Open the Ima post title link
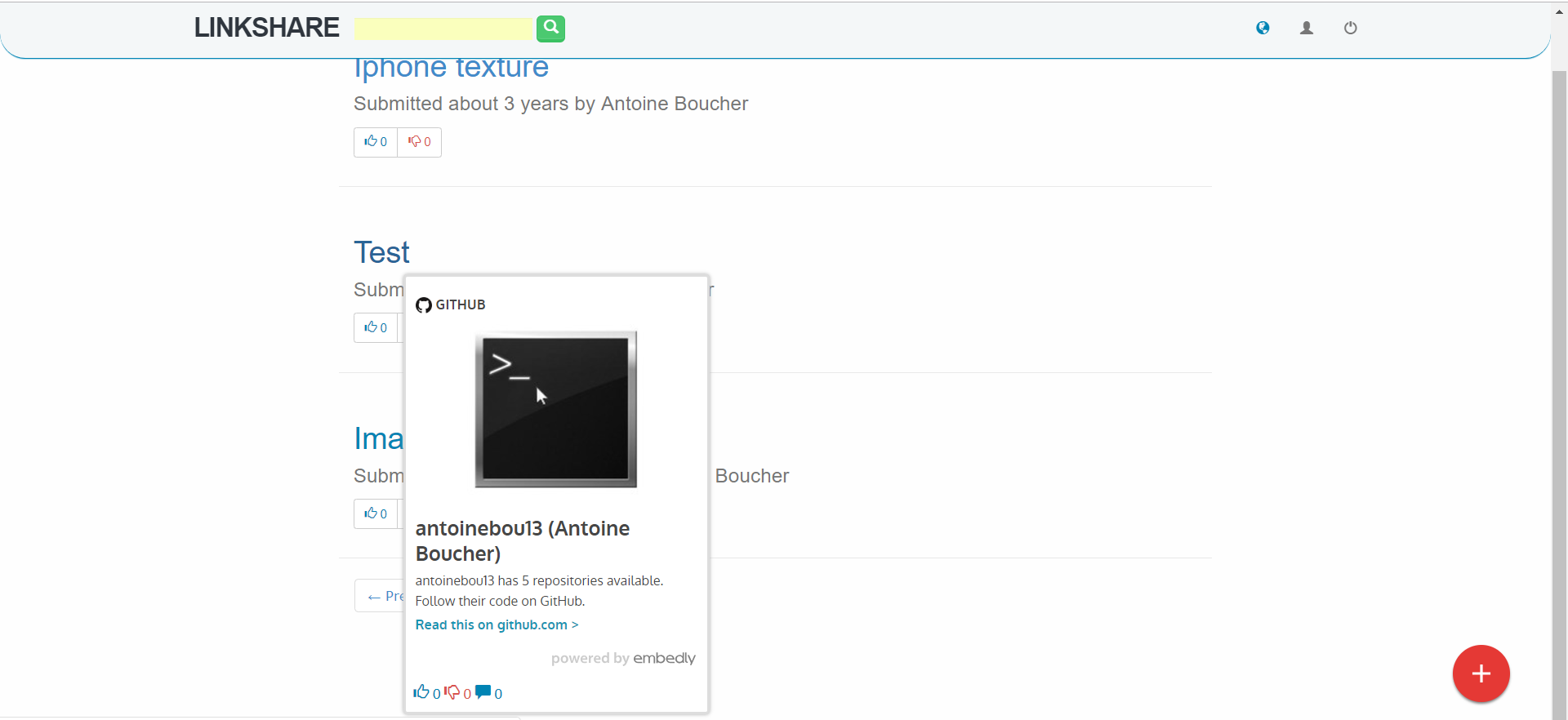Viewport: 1568px width, 720px height. [378, 438]
